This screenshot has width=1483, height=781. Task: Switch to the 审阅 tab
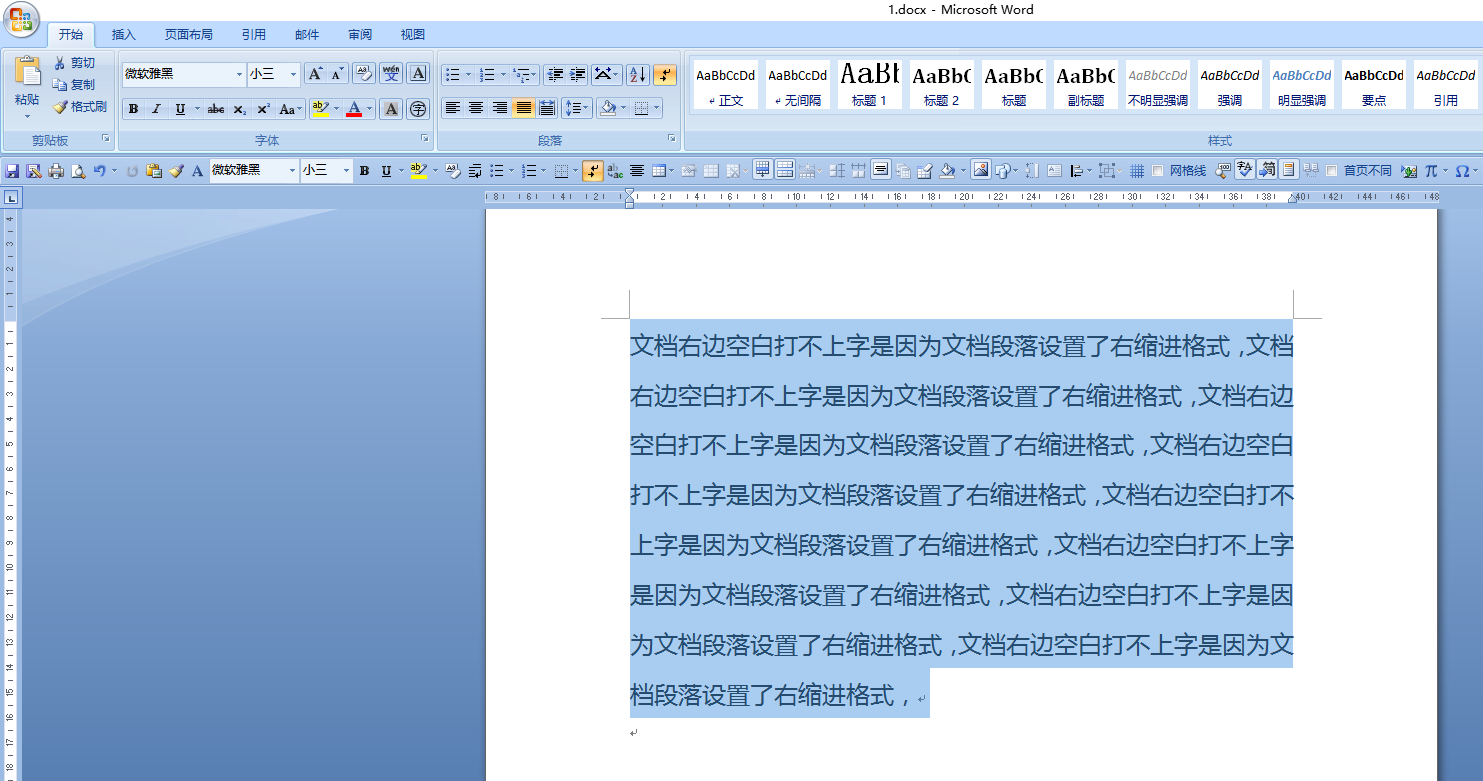(x=360, y=35)
